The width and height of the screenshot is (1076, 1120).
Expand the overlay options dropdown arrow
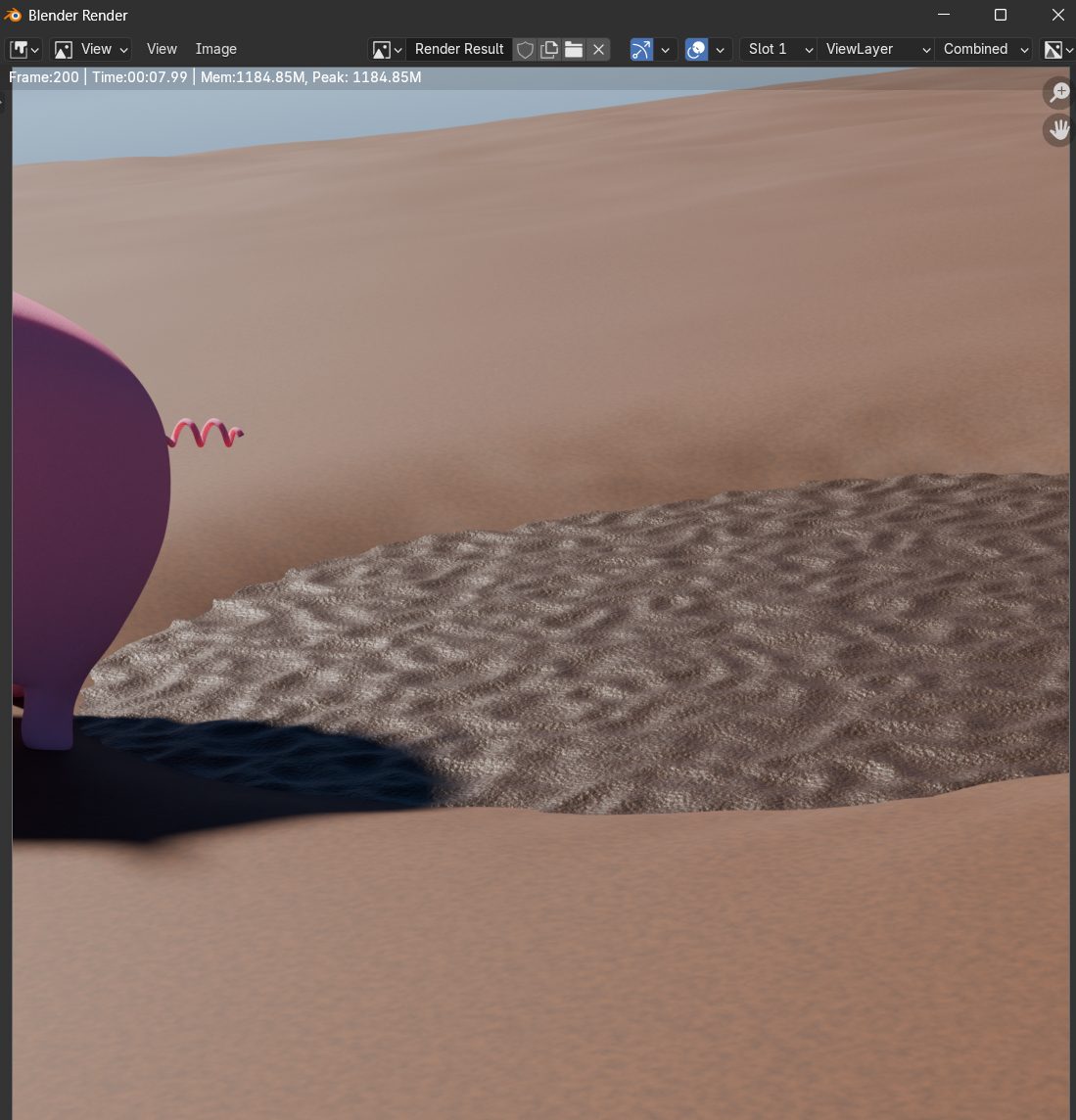pos(721,49)
